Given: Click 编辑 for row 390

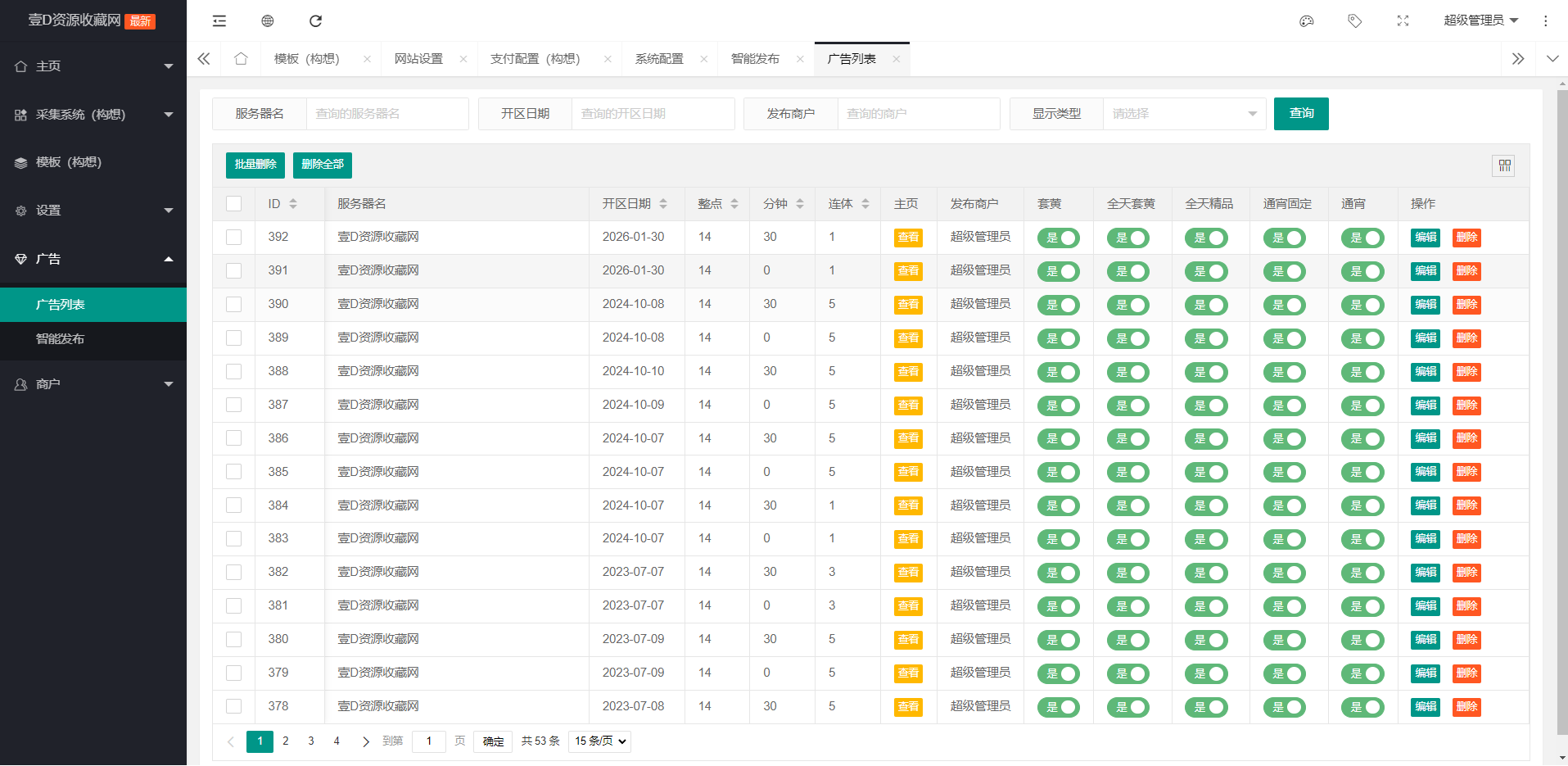Looking at the screenshot, I should click(x=1426, y=305).
